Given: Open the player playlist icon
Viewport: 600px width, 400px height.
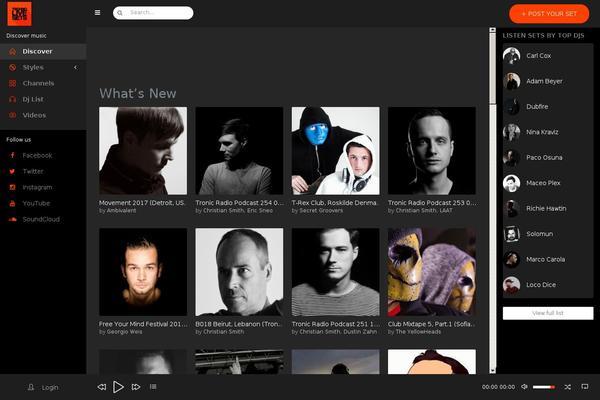Looking at the screenshot, I should click(153, 387).
